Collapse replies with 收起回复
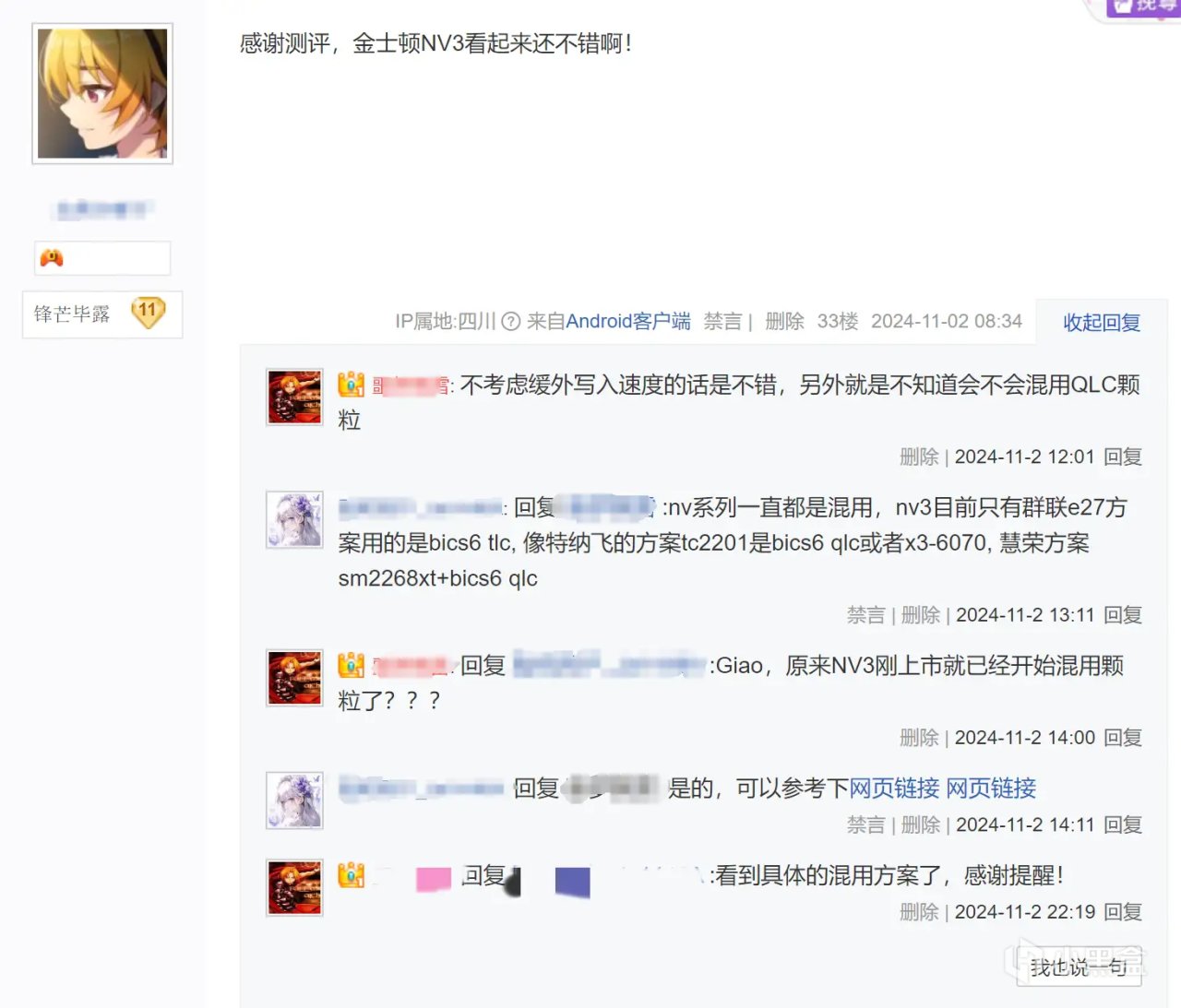 [1102, 323]
